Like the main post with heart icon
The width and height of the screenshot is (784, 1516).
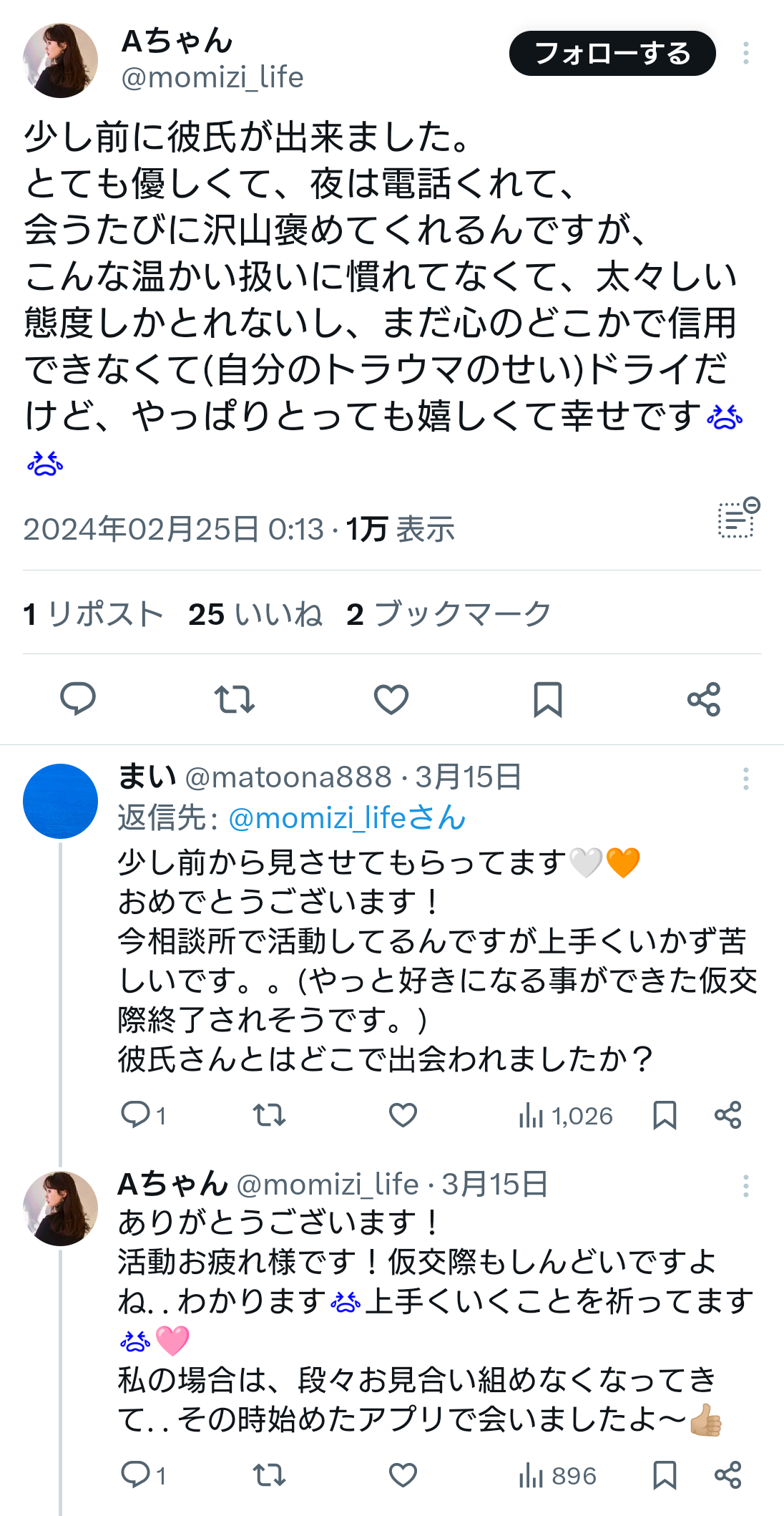[x=391, y=699]
